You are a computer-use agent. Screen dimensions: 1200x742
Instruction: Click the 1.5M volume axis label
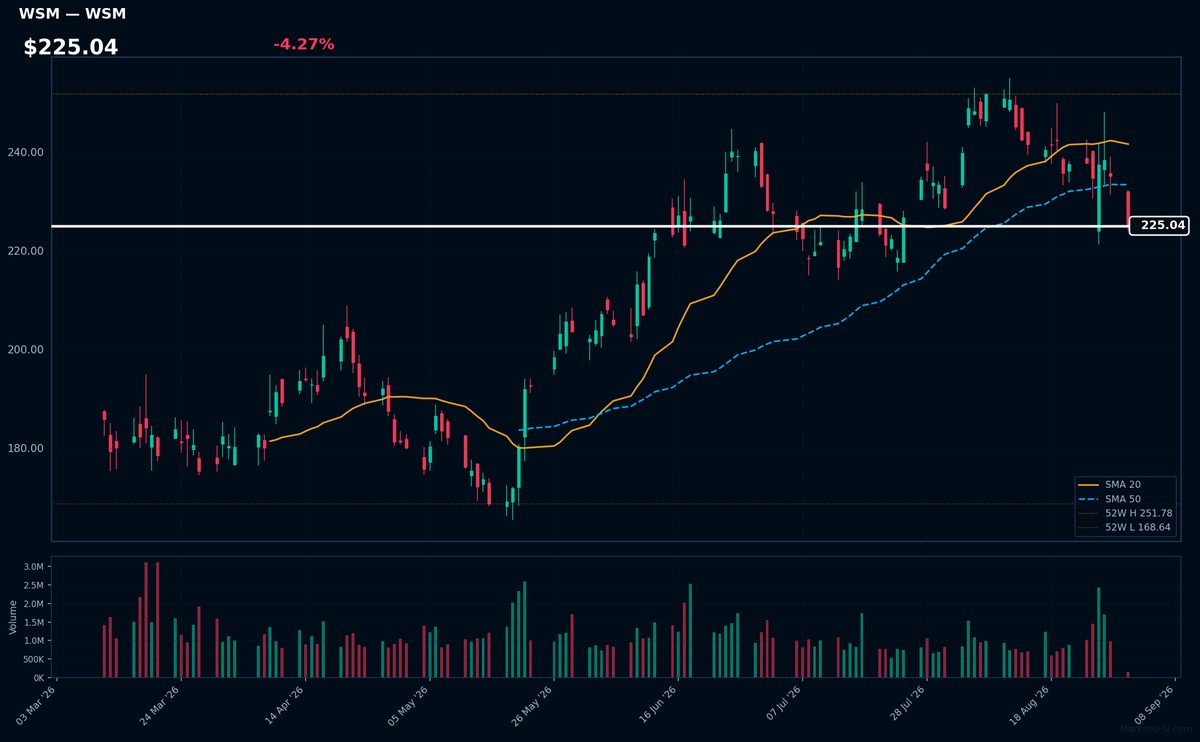(33, 623)
